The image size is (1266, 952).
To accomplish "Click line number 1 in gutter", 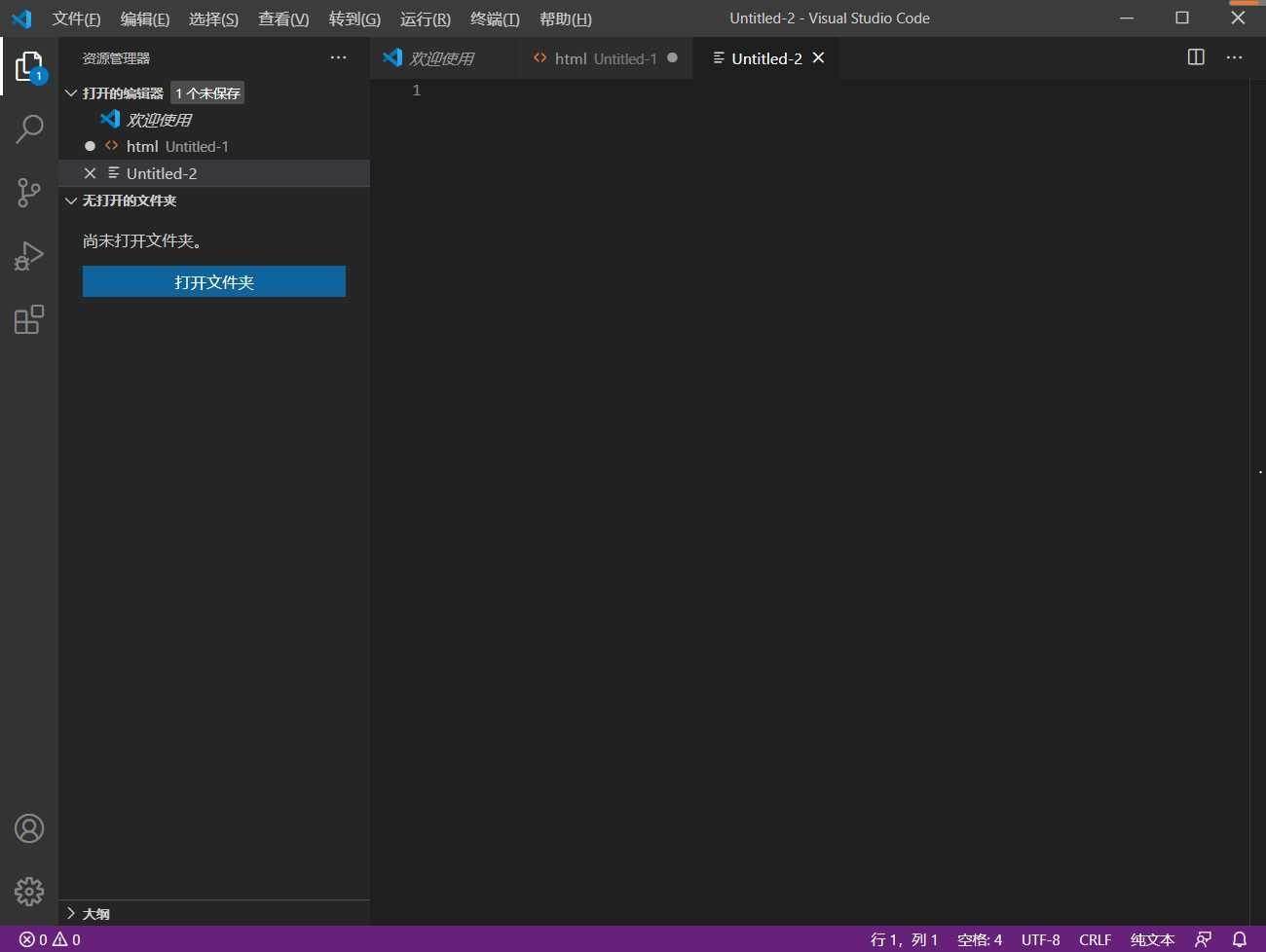I will tap(417, 91).
